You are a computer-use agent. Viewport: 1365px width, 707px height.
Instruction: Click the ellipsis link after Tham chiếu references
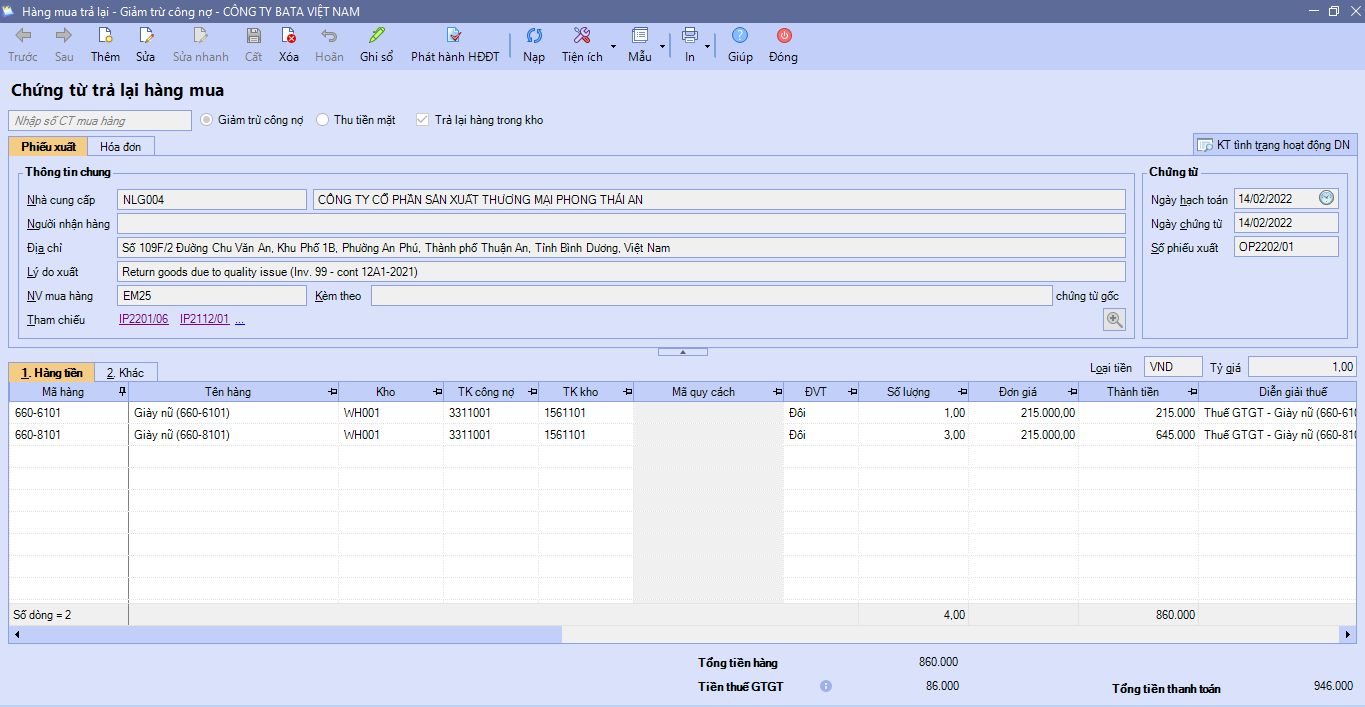240,320
